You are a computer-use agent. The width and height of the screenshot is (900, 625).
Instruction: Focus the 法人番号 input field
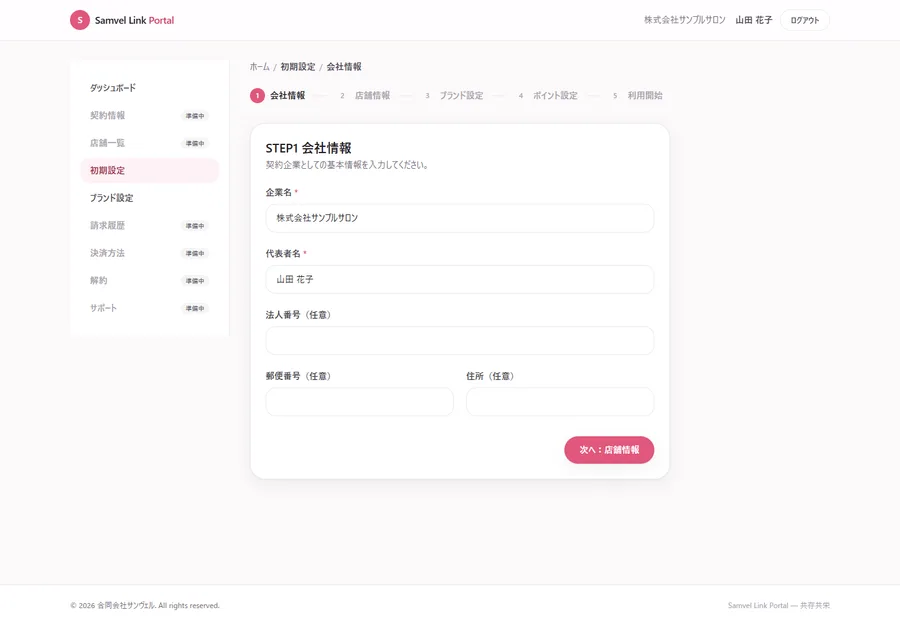pyautogui.click(x=460, y=341)
